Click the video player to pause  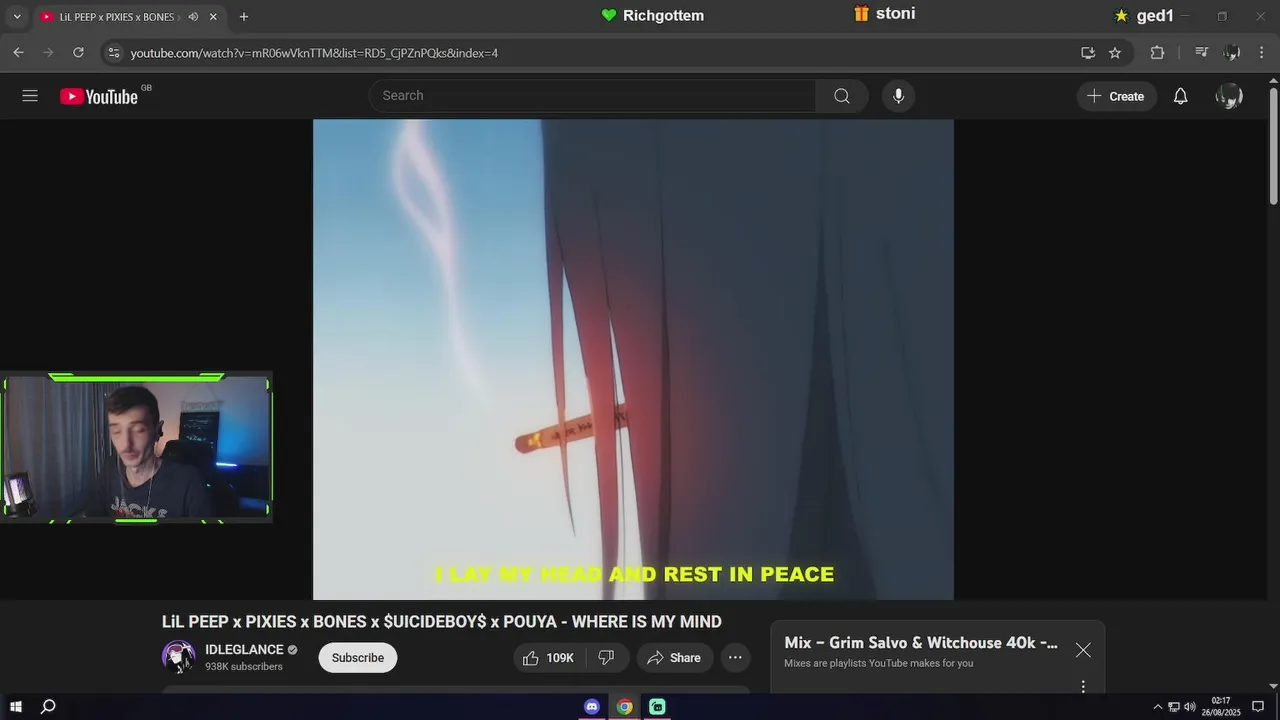pyautogui.click(x=633, y=360)
